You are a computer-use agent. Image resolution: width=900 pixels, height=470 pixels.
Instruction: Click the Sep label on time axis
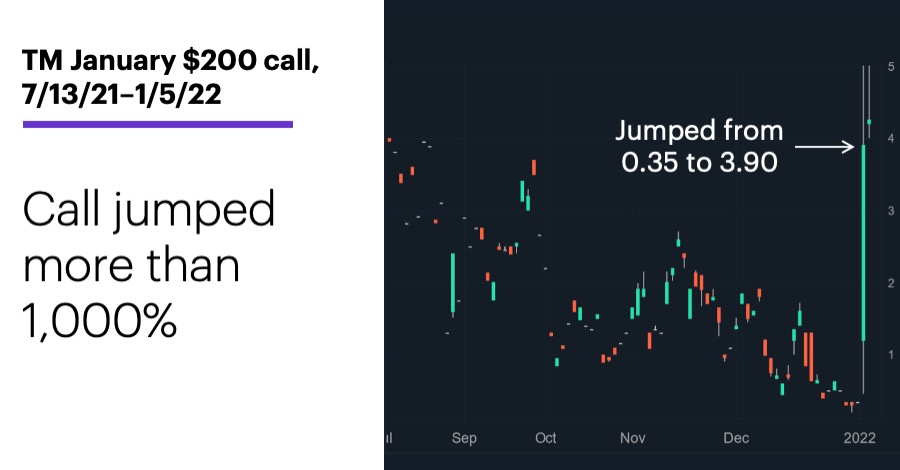464,438
